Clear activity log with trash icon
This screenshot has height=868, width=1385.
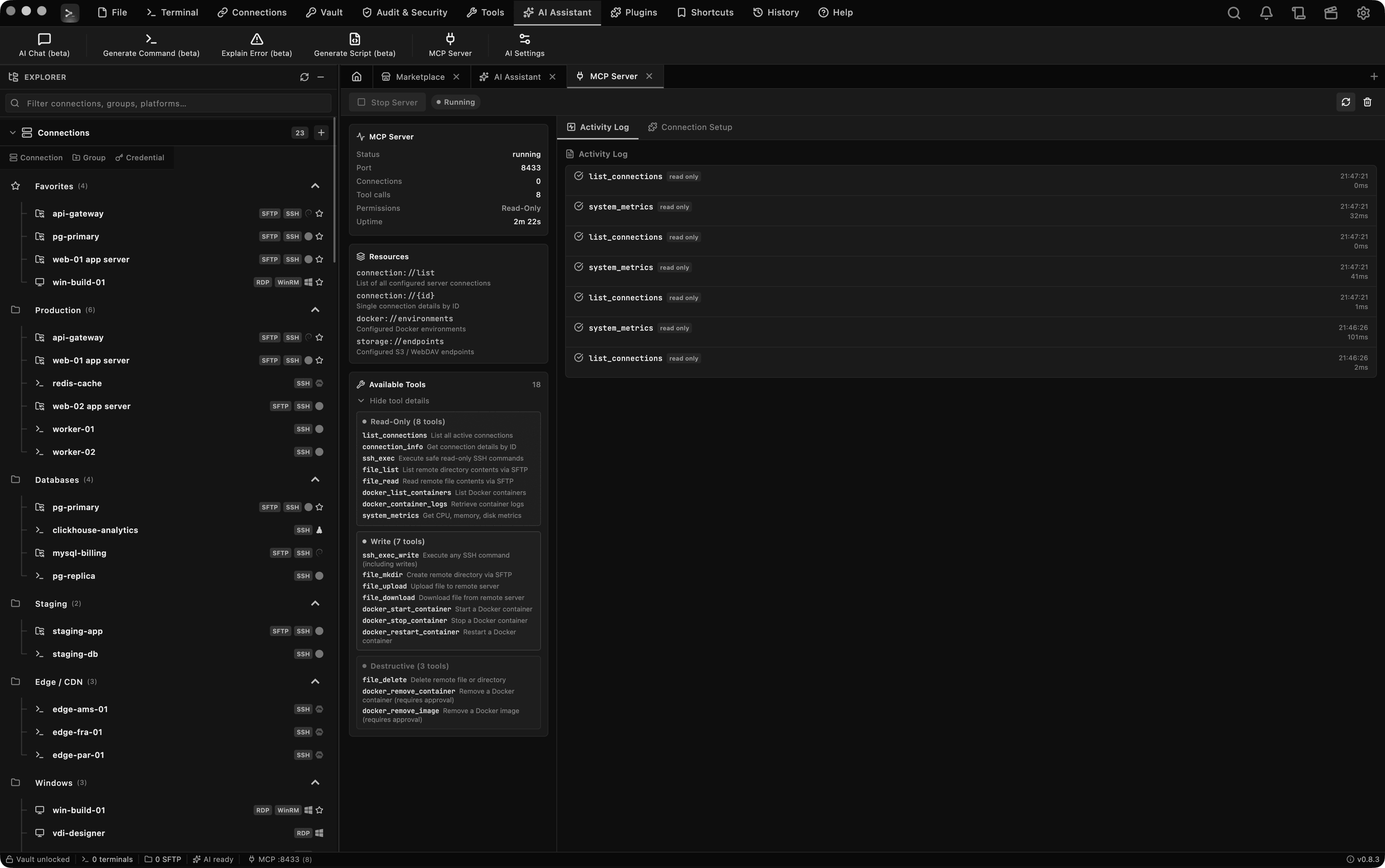tap(1367, 102)
